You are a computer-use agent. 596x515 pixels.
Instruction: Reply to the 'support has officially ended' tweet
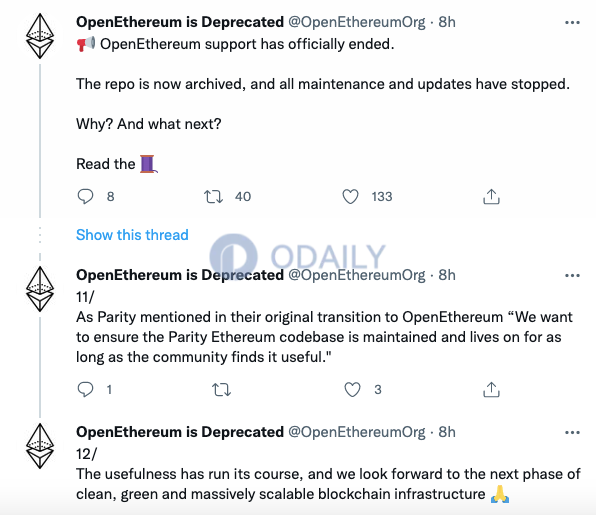tap(85, 196)
